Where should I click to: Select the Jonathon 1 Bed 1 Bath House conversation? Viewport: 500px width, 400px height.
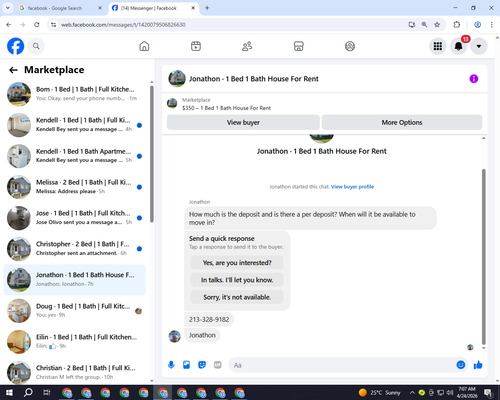[74, 280]
